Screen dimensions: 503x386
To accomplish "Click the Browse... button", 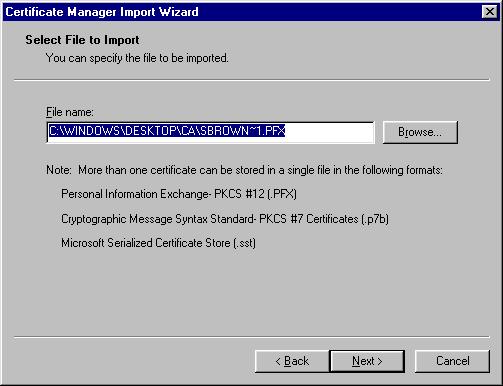I will 420,132.
